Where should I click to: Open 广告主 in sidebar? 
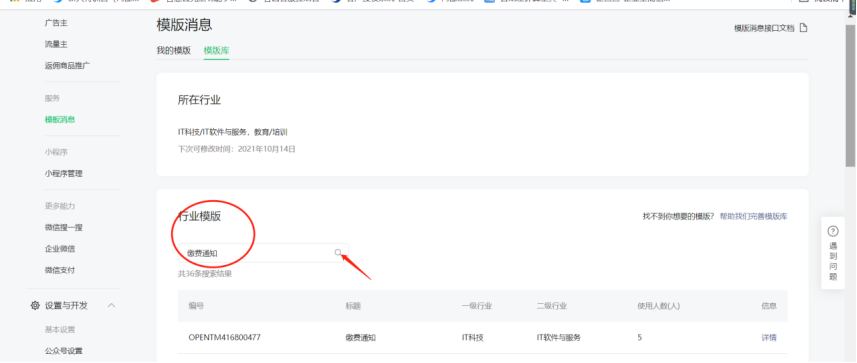point(56,23)
